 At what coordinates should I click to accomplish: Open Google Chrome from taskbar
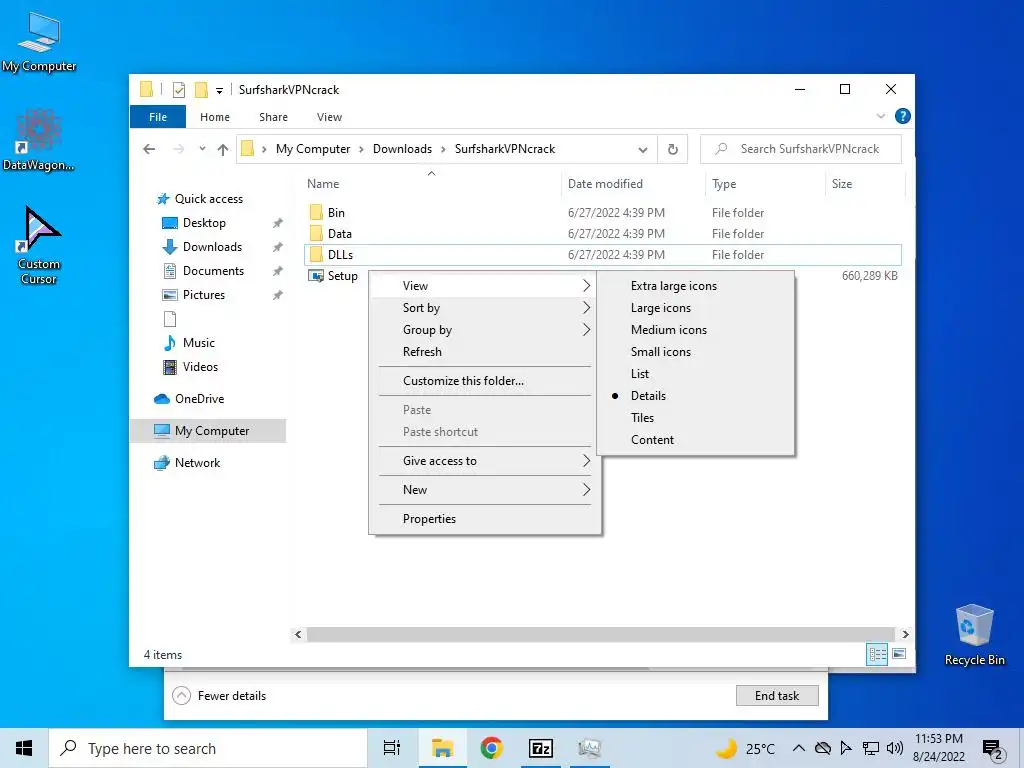pyautogui.click(x=491, y=748)
